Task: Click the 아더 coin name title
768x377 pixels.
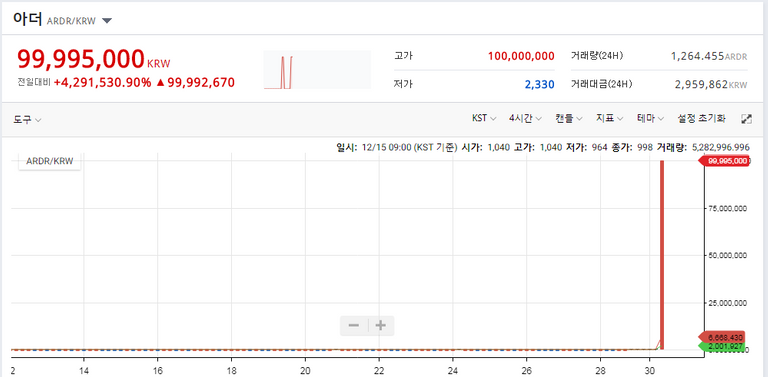Action: [x=28, y=19]
